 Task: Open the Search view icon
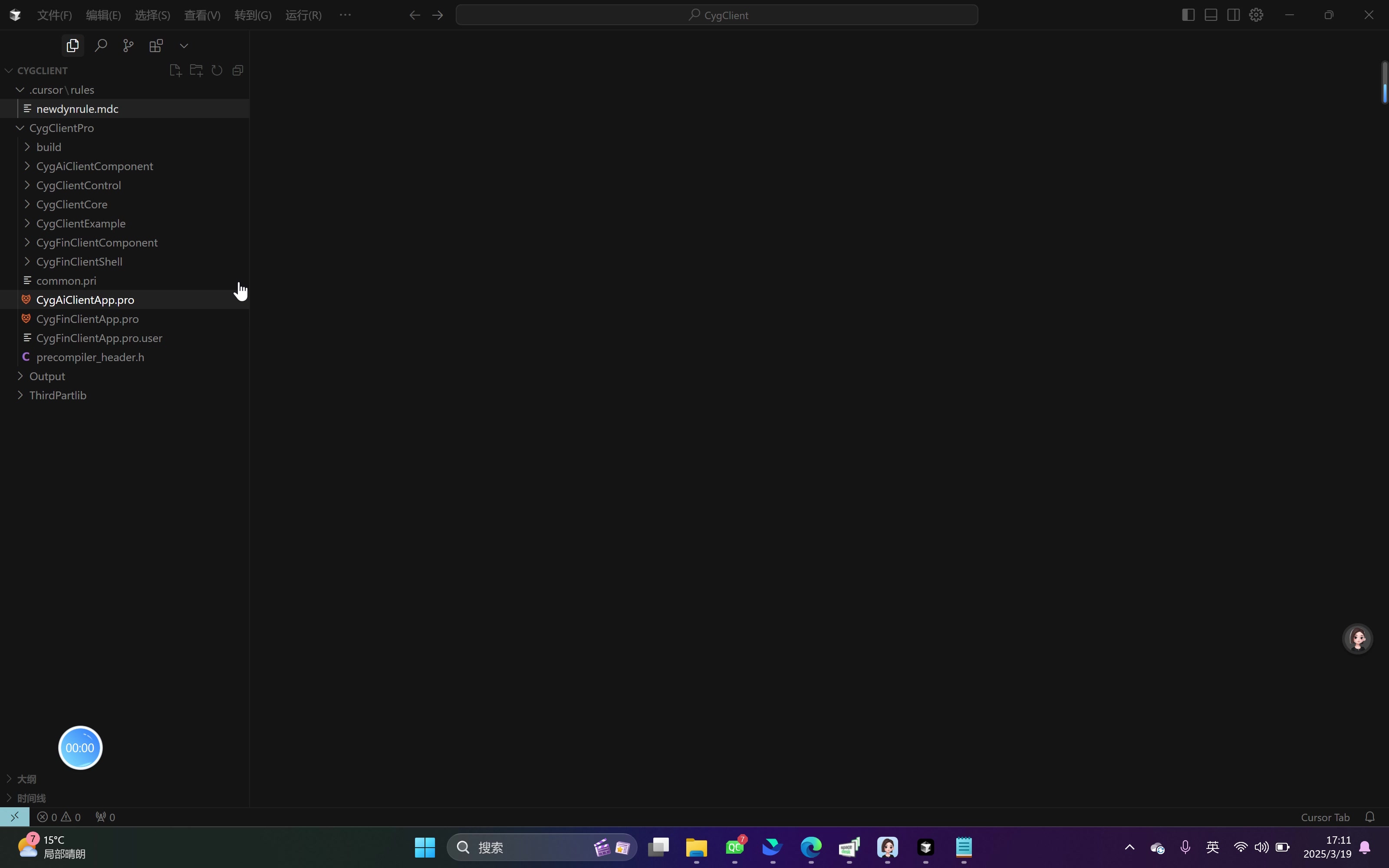pos(101,45)
